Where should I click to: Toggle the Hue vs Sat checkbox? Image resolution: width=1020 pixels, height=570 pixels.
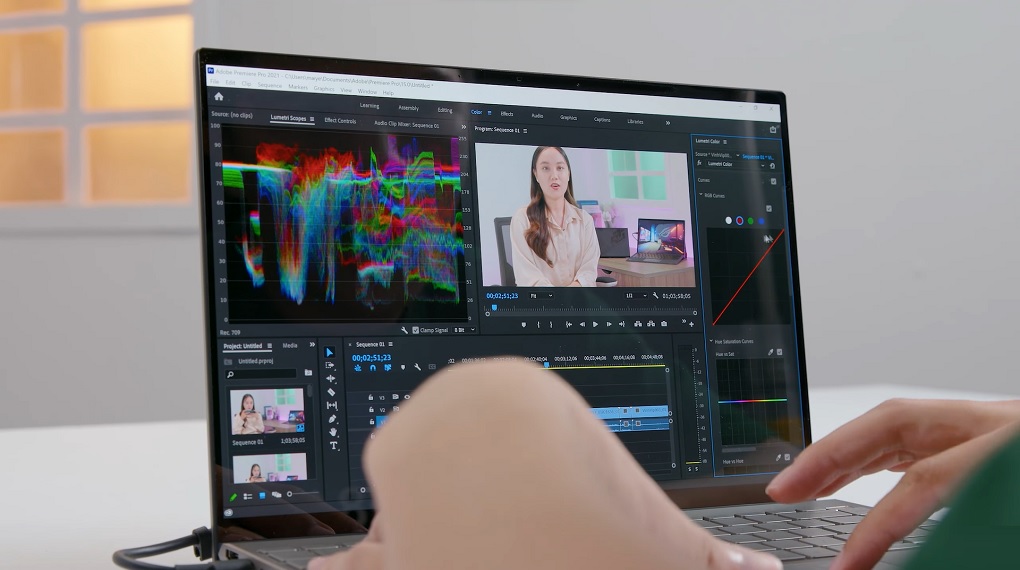[779, 352]
